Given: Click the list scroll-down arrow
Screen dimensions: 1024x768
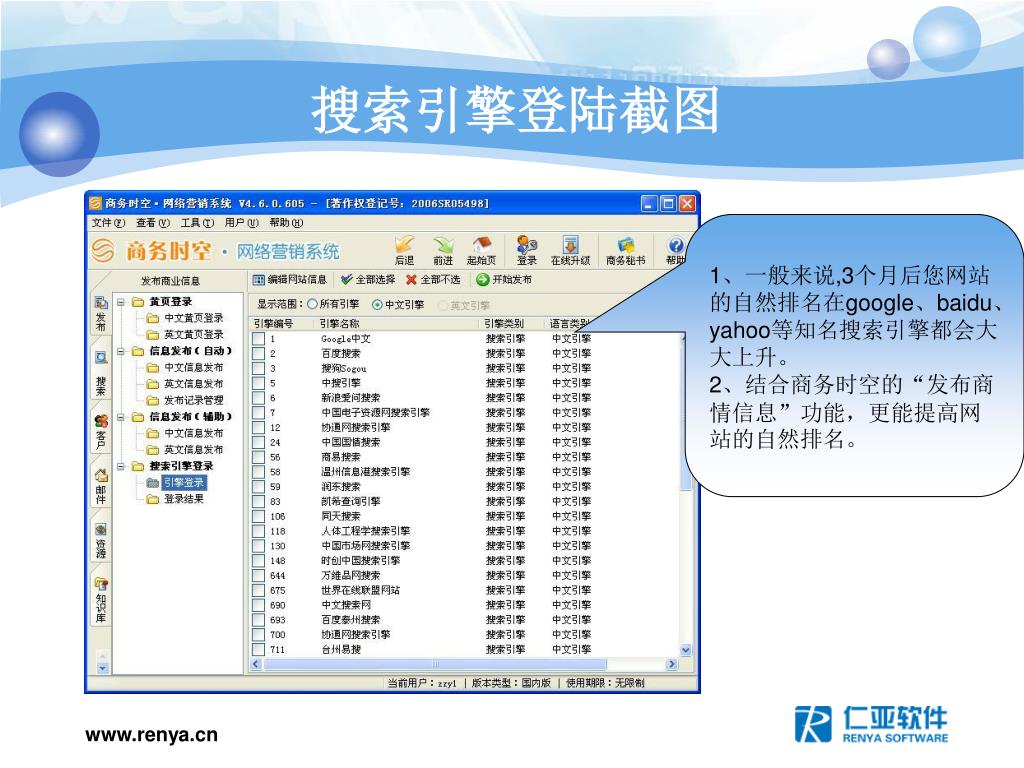Looking at the screenshot, I should pos(685,650).
